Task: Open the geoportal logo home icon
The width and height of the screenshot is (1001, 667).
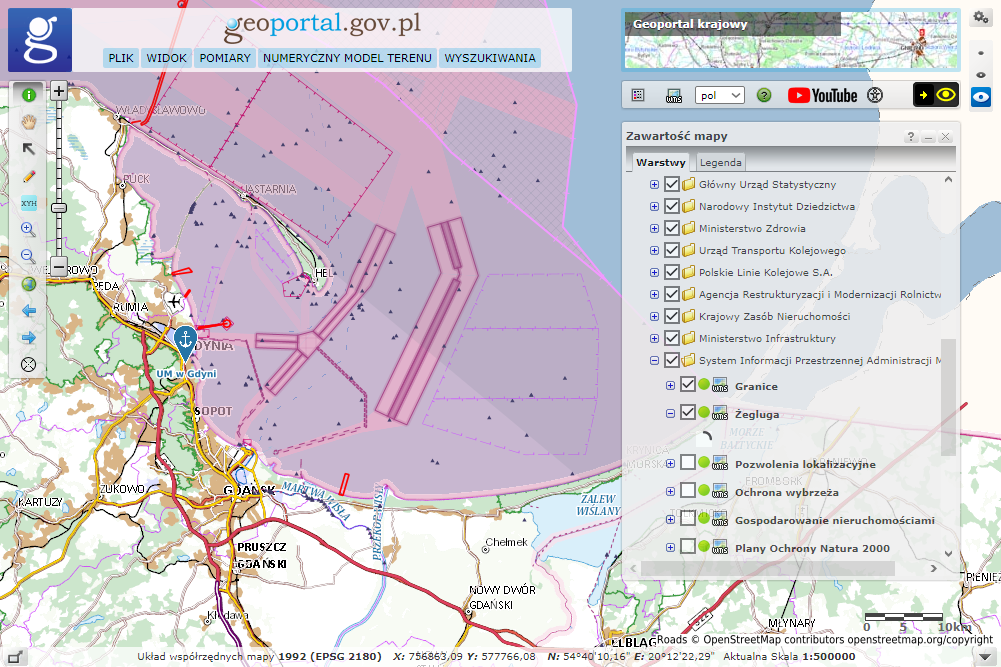Action: tap(40, 40)
